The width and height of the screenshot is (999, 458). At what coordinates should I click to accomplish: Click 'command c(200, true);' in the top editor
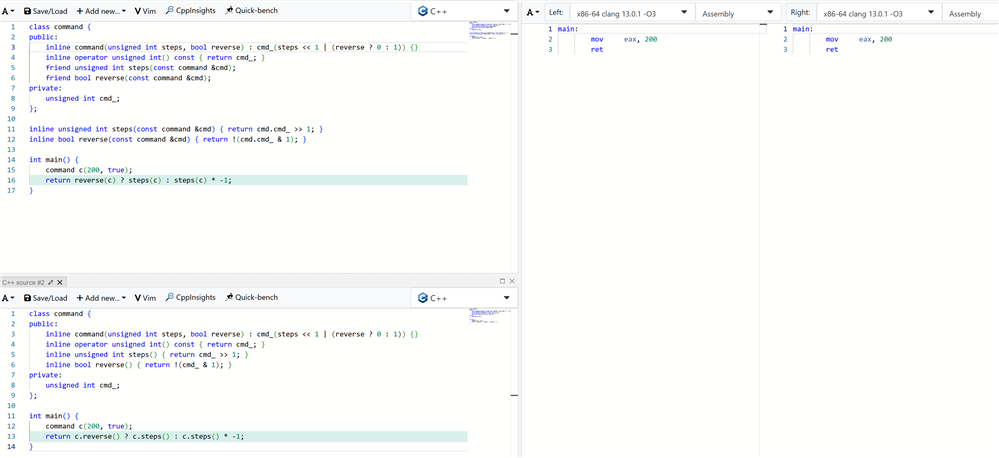pyautogui.click(x=89, y=170)
